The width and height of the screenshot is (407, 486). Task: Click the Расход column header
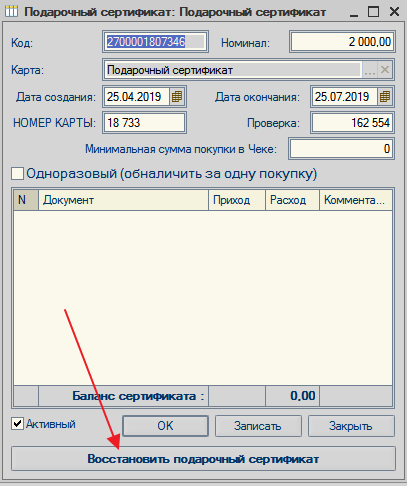tap(292, 200)
